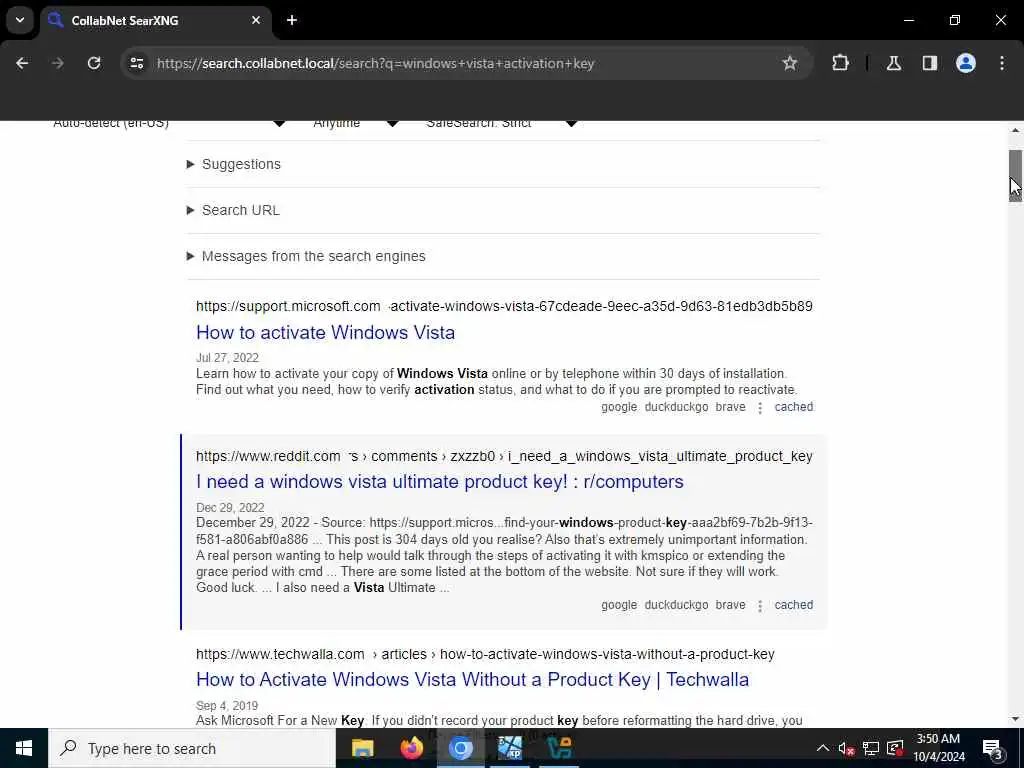Image resolution: width=1024 pixels, height=768 pixels.
Task: Click the 'Jul 27, 2022' date text
Action: point(227,358)
